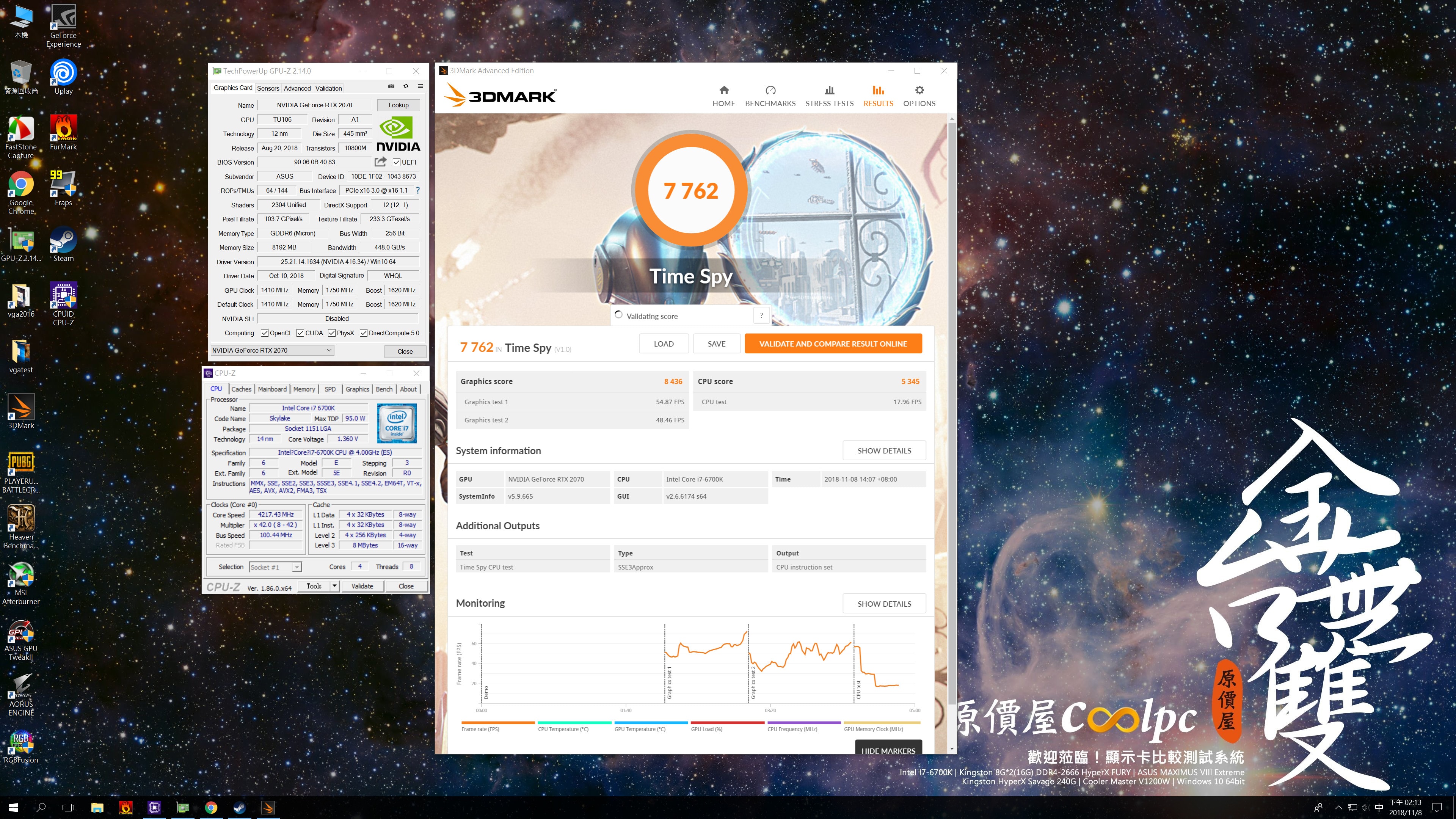This screenshot has width=1456, height=819.
Task: Toggle PhysX checkbox in GPU-Z
Action: [332, 333]
